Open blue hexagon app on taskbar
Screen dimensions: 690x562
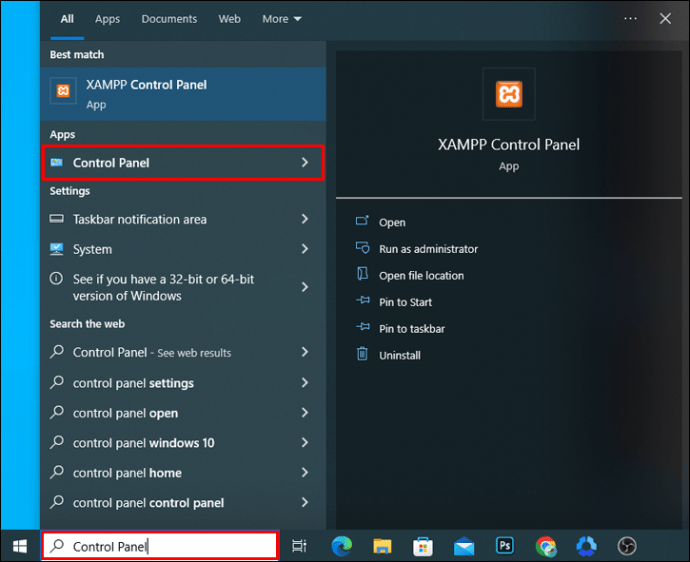pos(587,546)
